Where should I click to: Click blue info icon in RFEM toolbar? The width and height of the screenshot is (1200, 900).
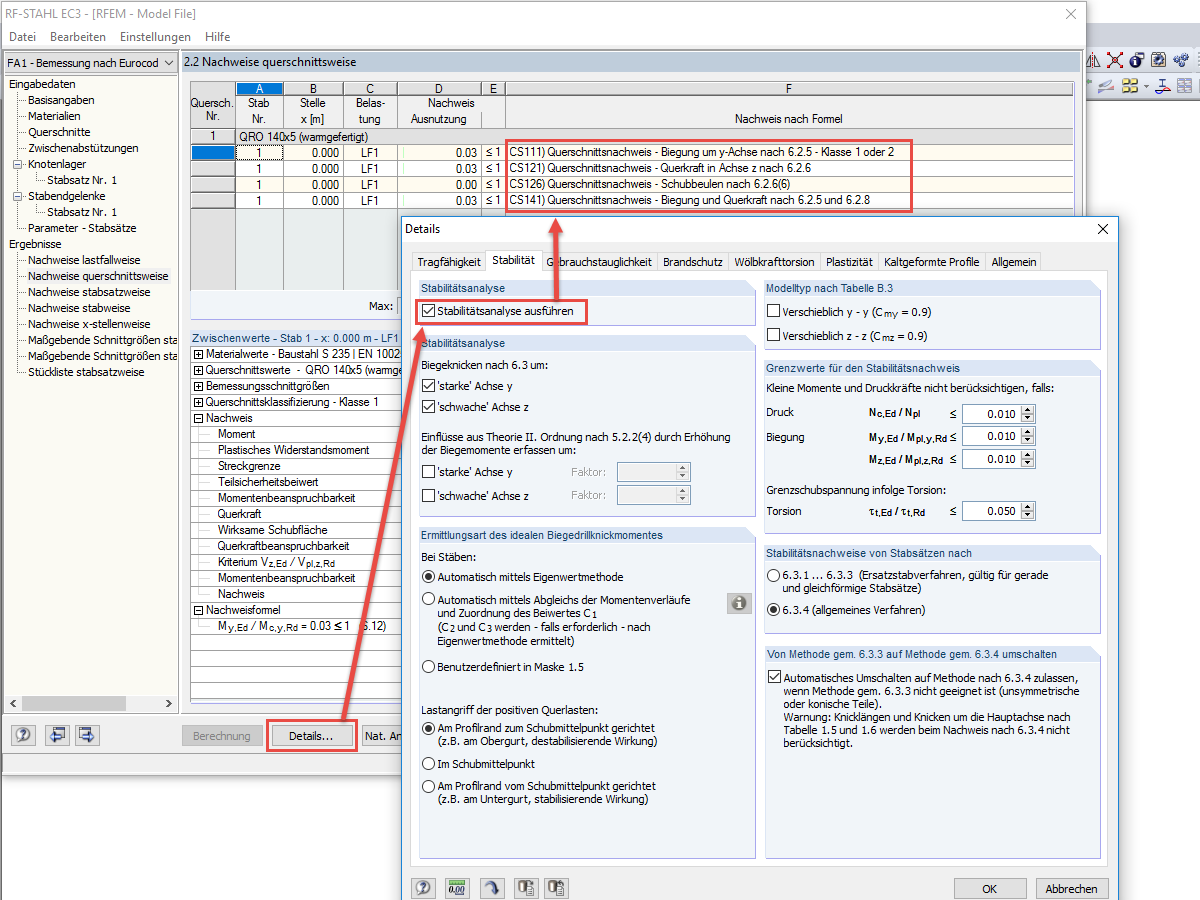click(1136, 60)
